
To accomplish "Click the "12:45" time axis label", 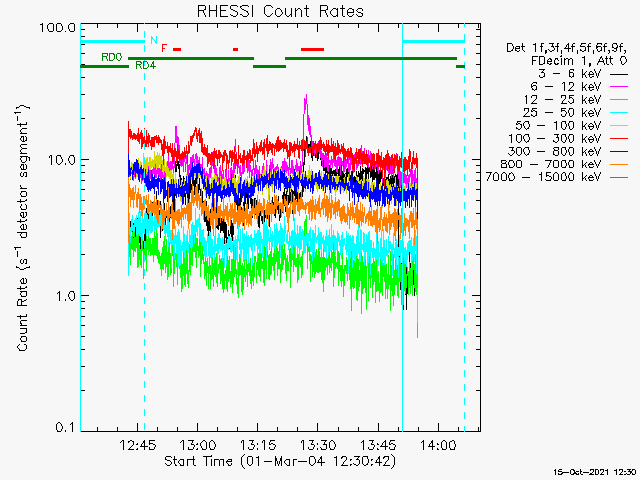I will point(138,445).
